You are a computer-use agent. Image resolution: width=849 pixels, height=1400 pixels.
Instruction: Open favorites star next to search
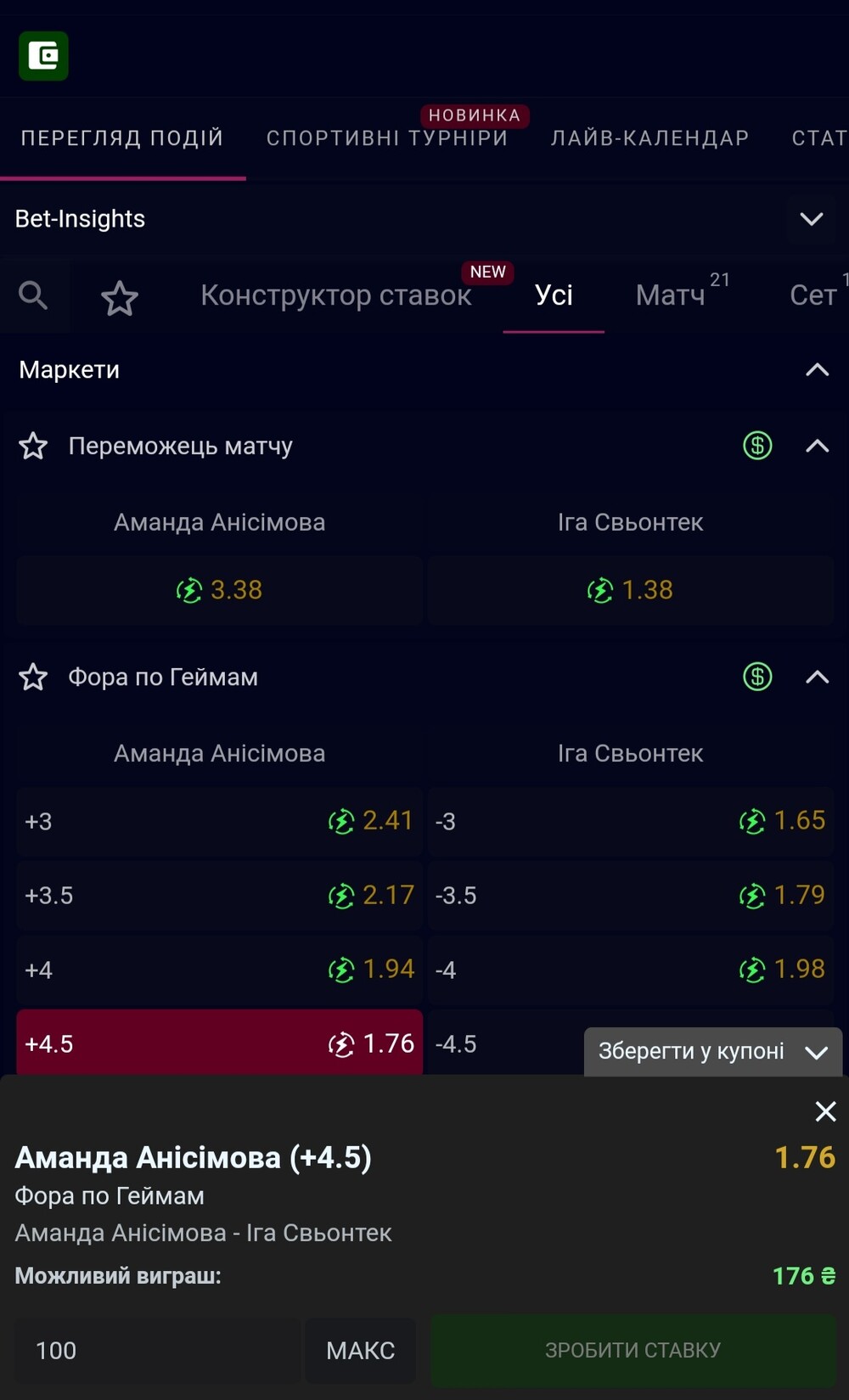[x=120, y=298]
